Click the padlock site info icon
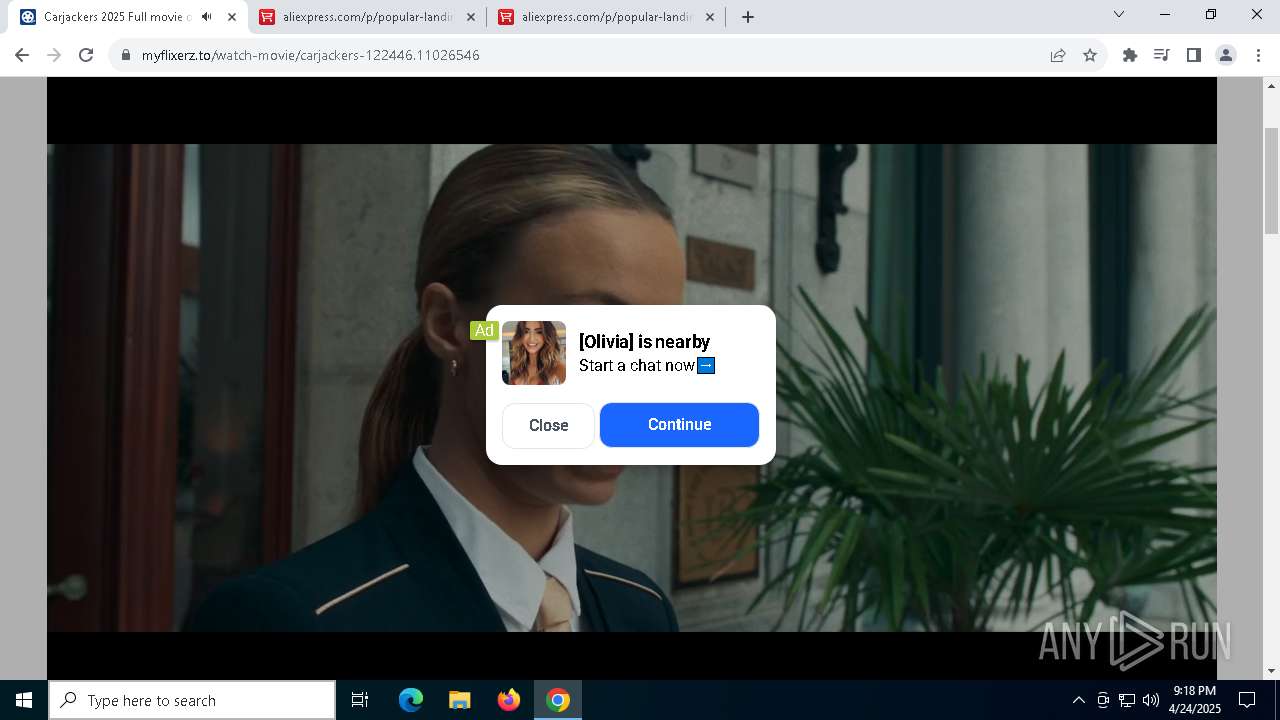Viewport: 1280px width, 720px height. pyautogui.click(x=126, y=55)
